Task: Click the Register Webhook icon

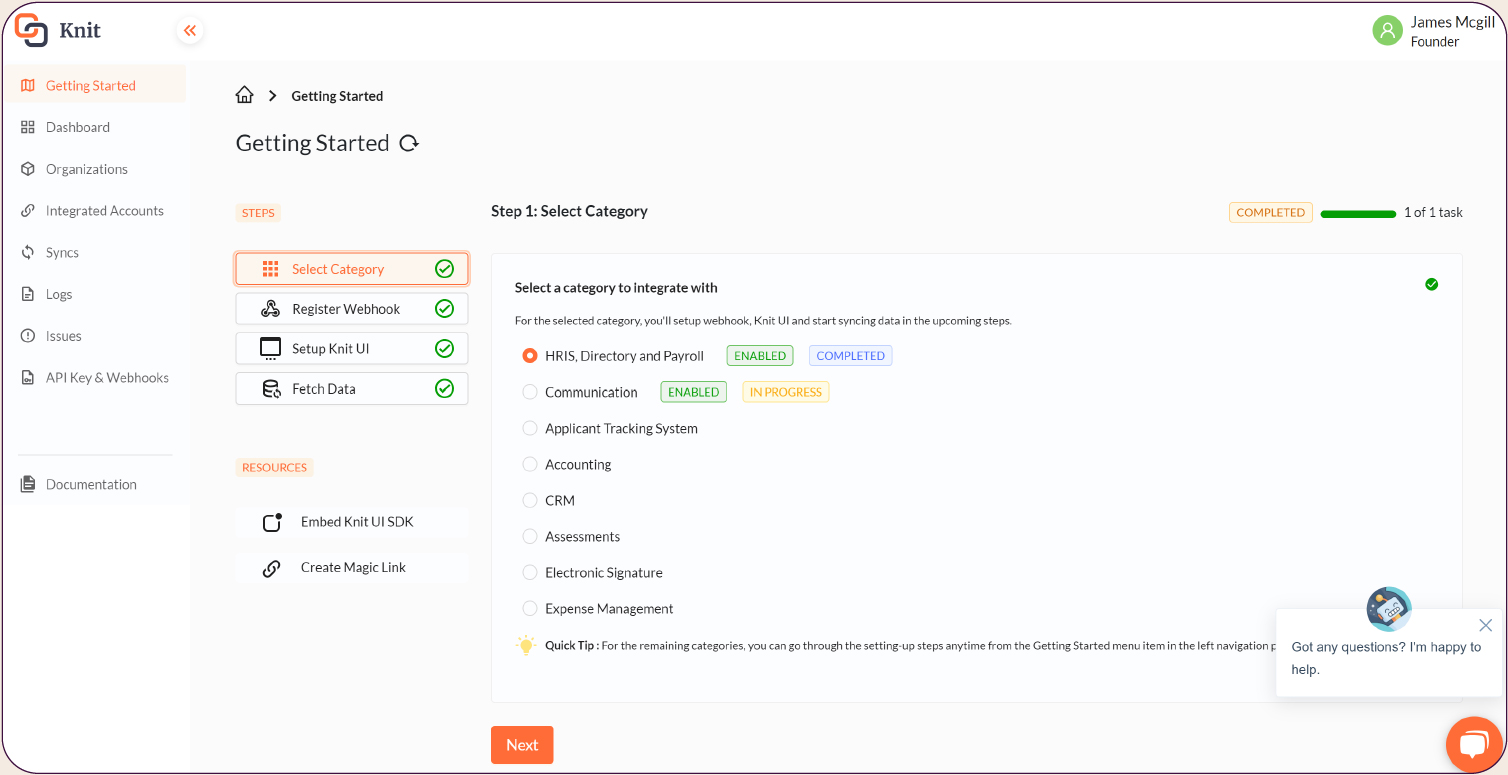Action: click(270, 309)
